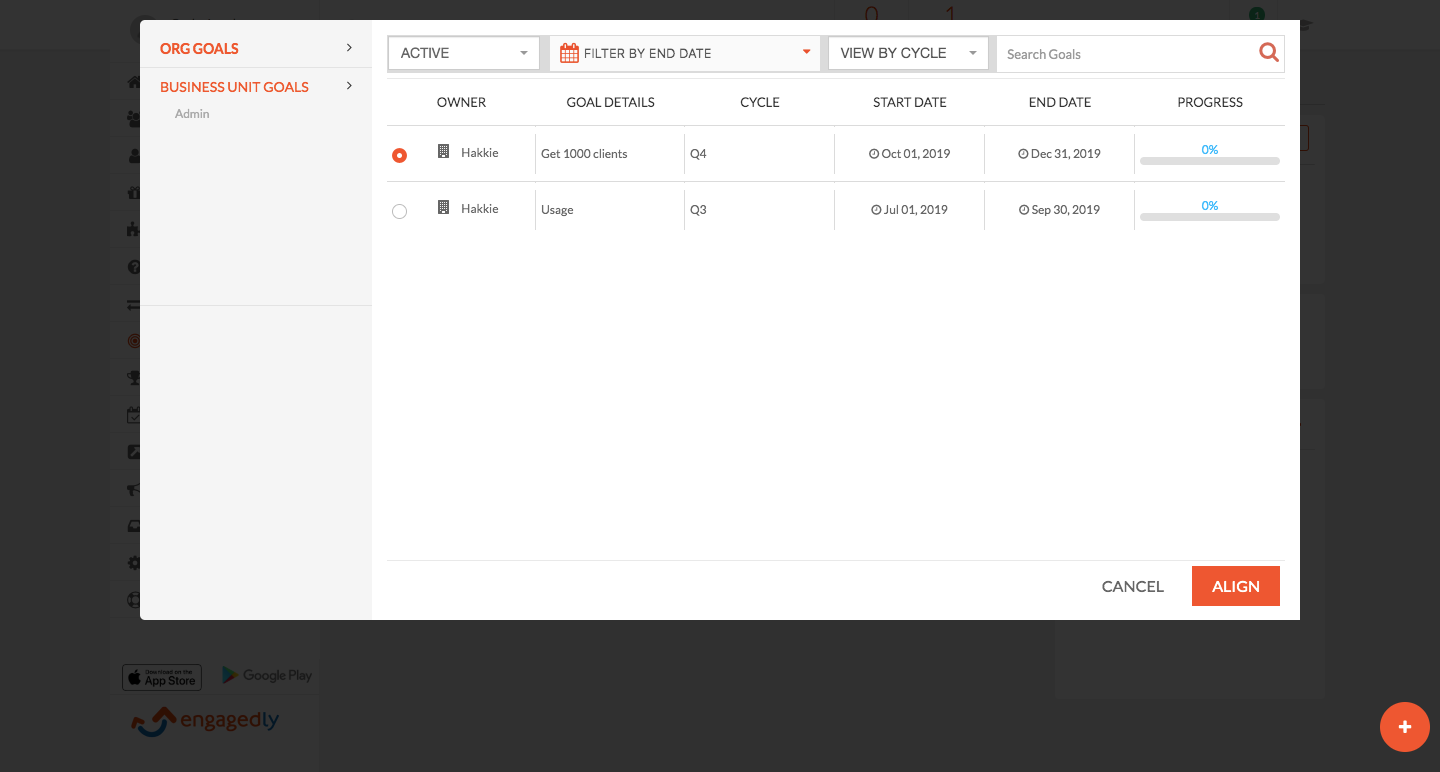The image size is (1440, 772).
Task: Click the orange plus floating button
Action: [x=1405, y=727]
